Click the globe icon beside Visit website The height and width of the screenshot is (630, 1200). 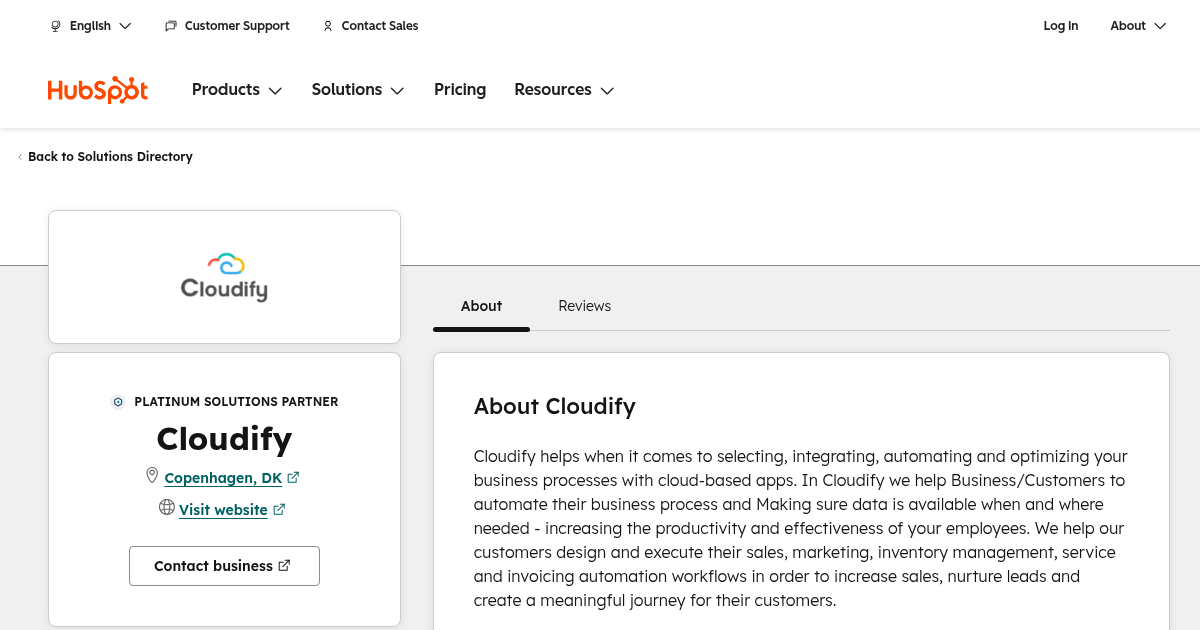point(167,508)
